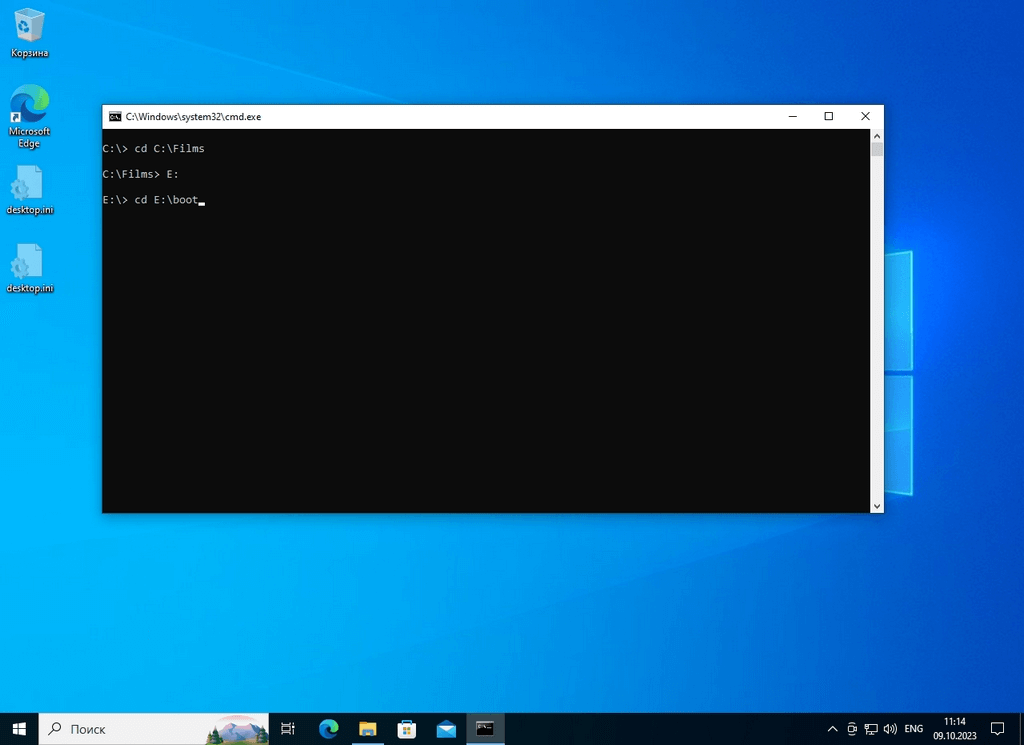Show hidden system tray icons

(x=832, y=729)
